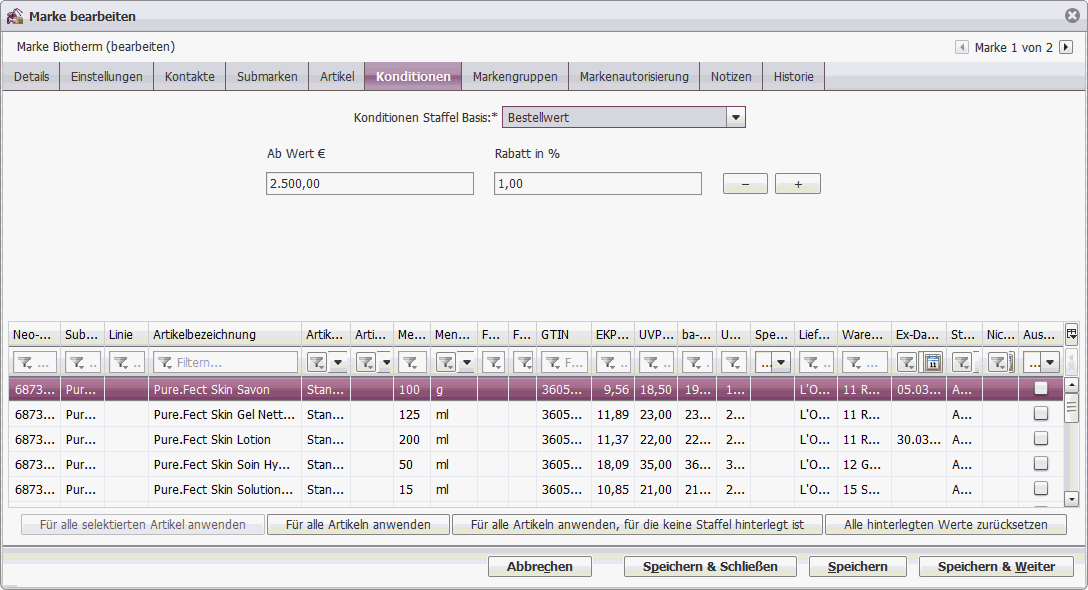Click the filter icon under the Ex-Da... column
Viewport: 1088px width, 590px height.
pyautogui.click(x=906, y=362)
